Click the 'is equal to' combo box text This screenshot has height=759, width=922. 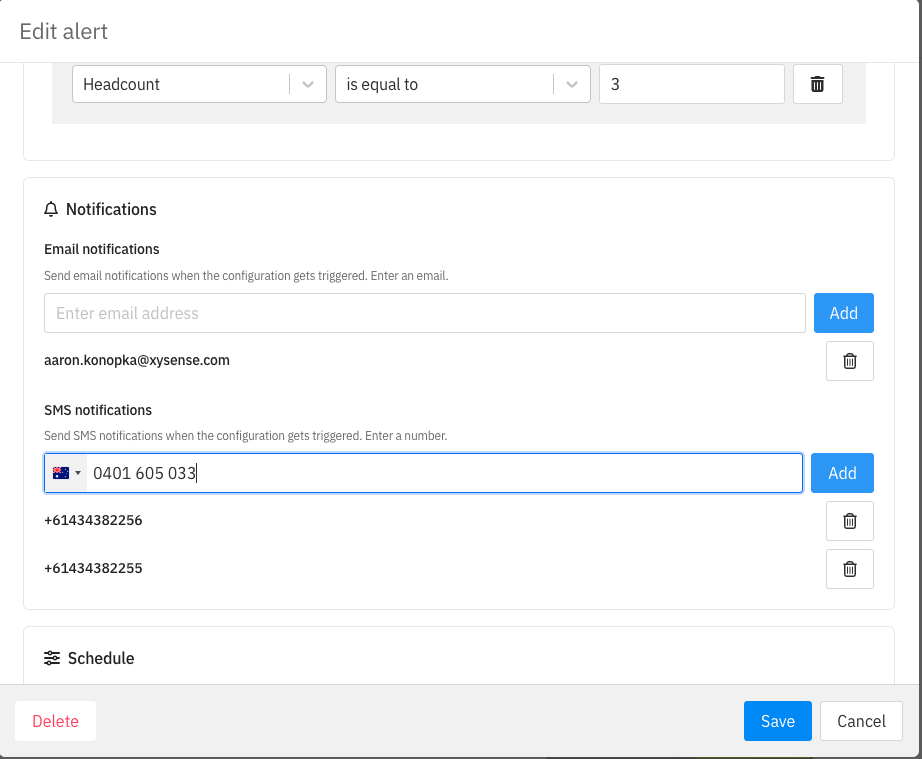coord(382,84)
